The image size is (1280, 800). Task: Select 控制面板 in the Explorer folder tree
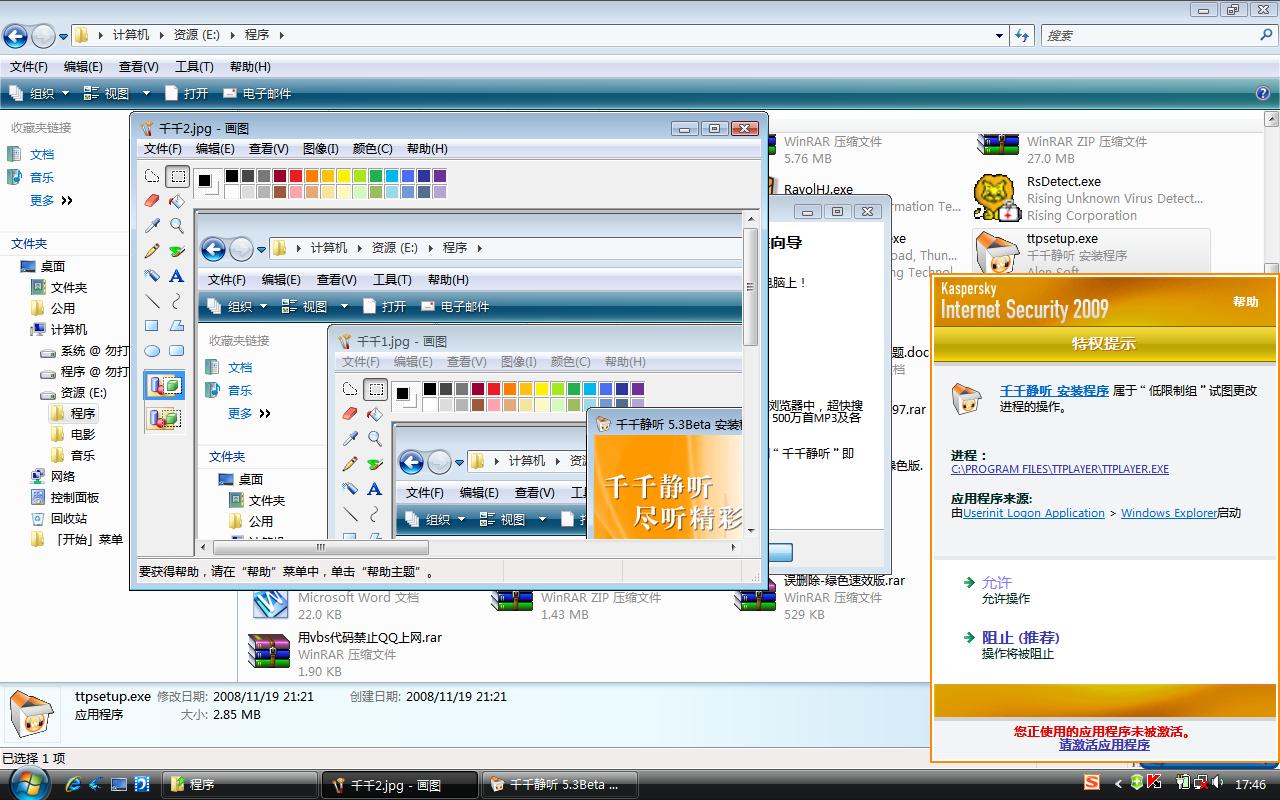[75, 497]
